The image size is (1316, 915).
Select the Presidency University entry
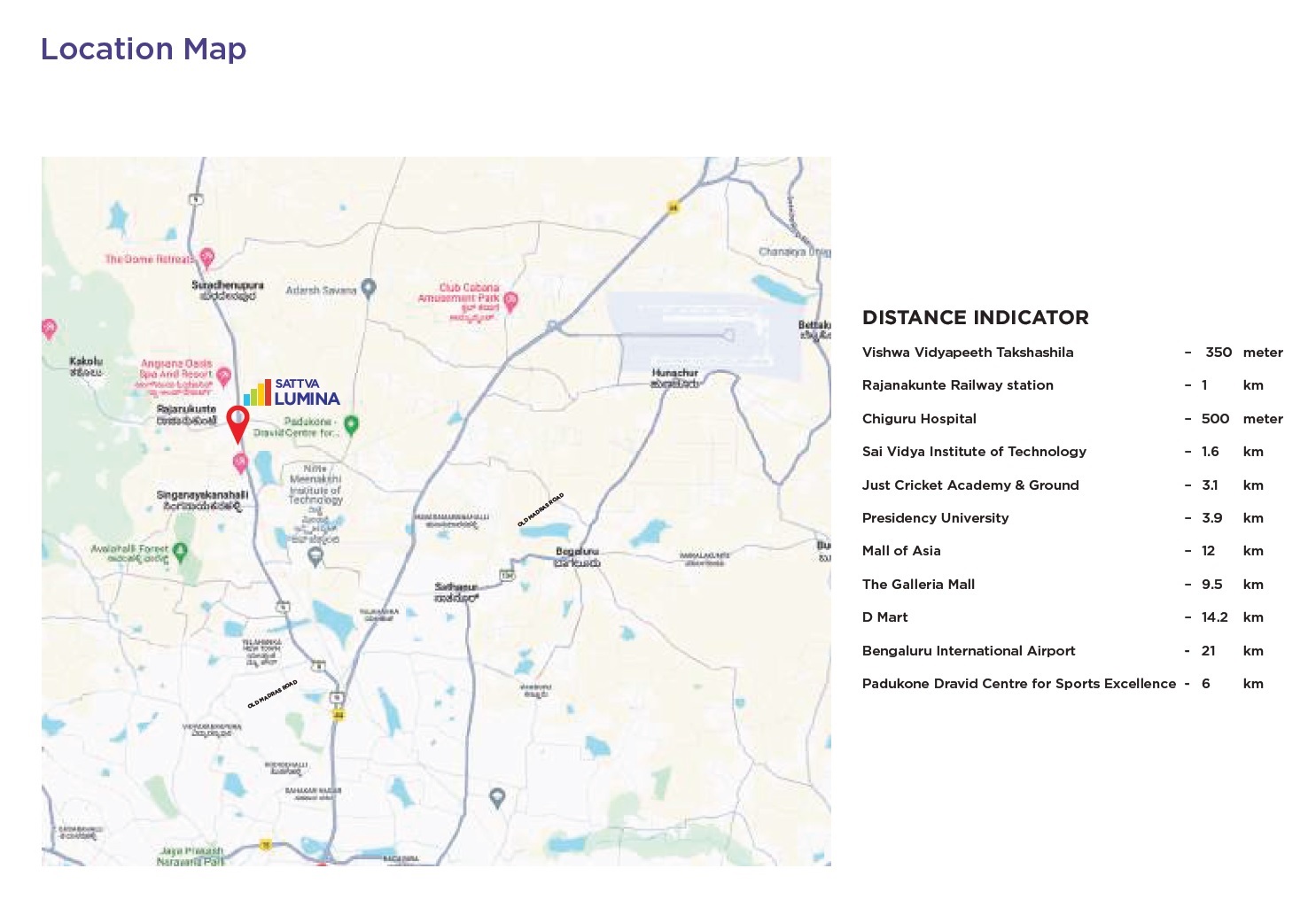(x=935, y=518)
